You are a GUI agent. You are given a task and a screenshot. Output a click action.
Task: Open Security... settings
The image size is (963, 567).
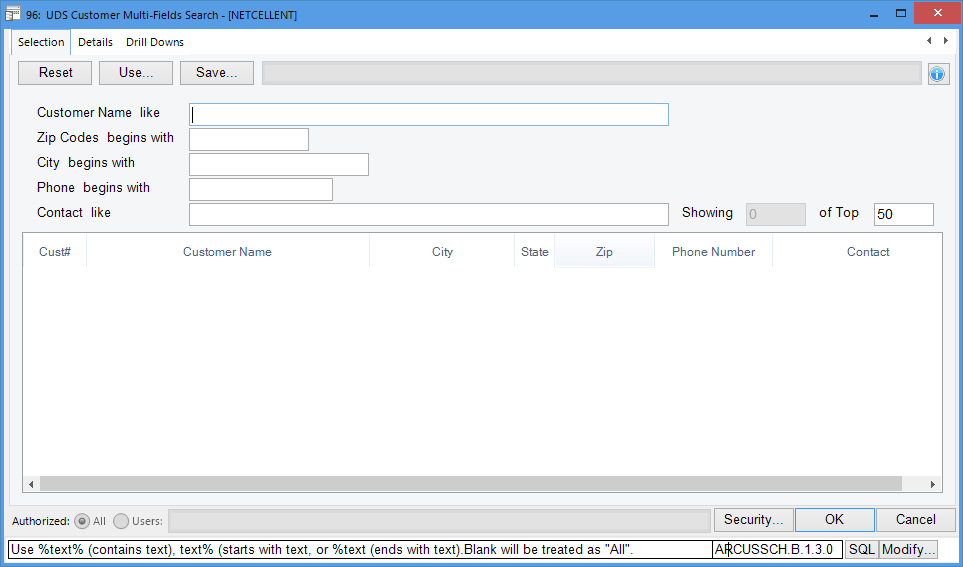pyautogui.click(x=753, y=520)
